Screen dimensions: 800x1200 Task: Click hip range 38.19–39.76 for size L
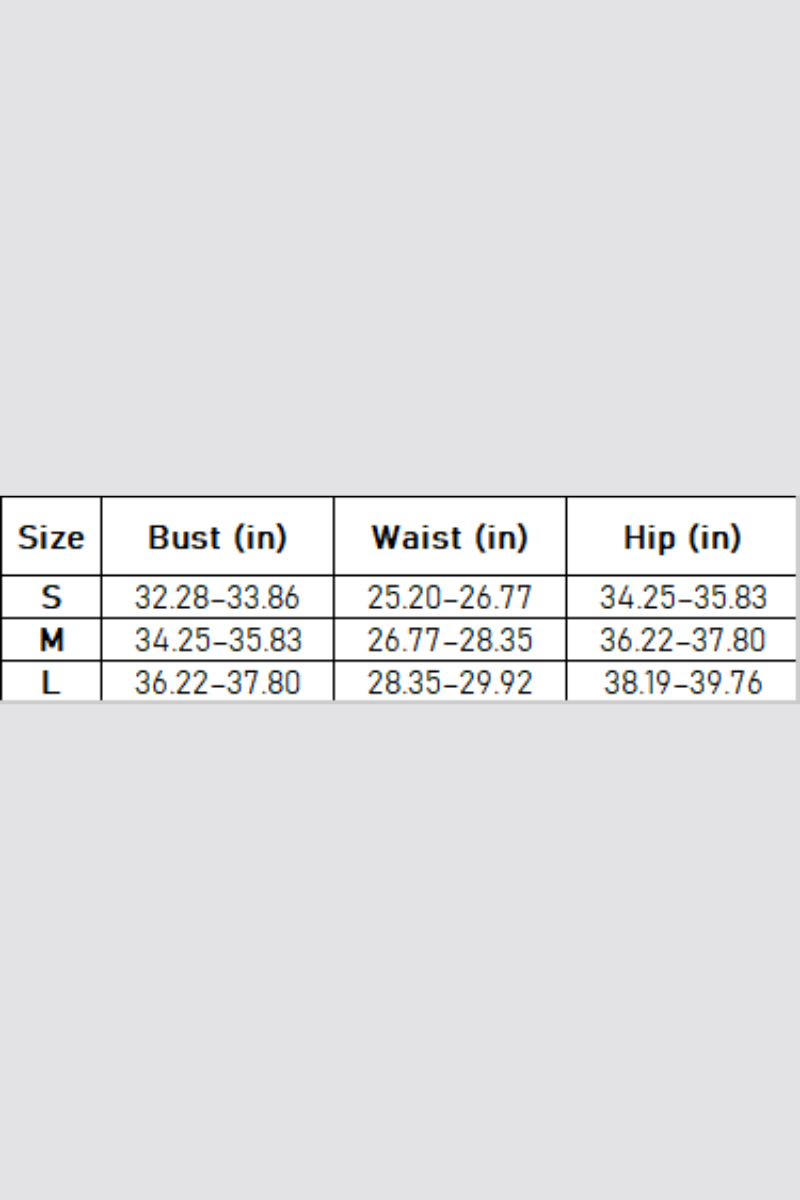(x=682, y=683)
